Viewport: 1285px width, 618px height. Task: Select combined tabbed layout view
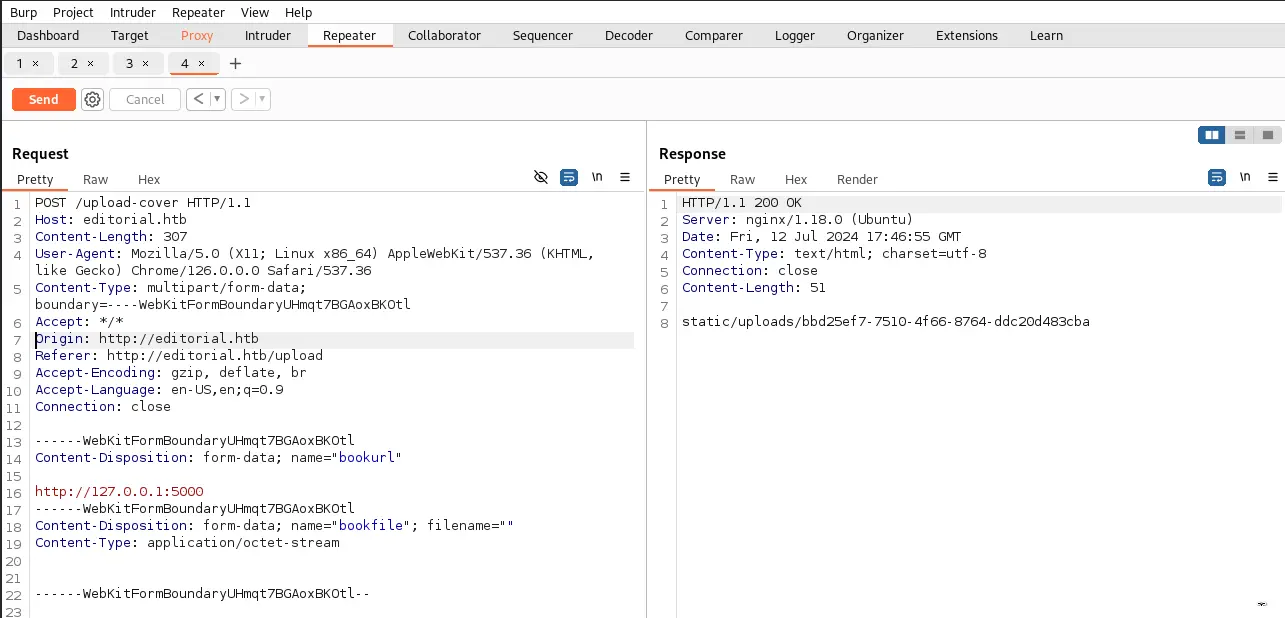tap(1267, 135)
